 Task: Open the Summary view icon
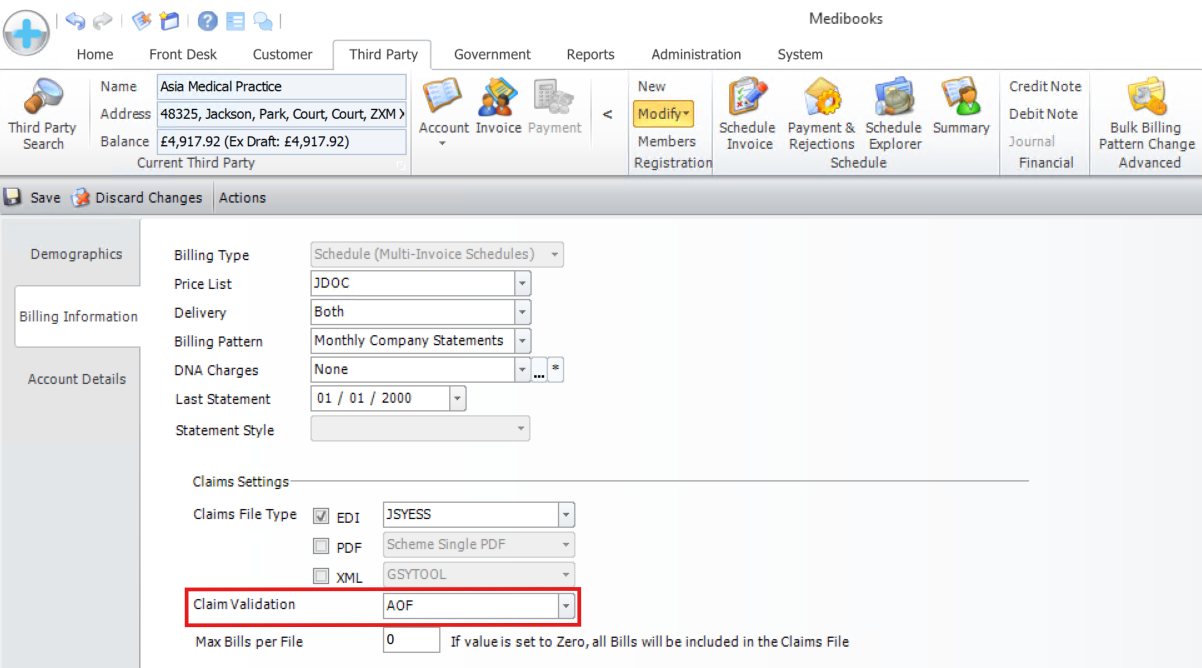[960, 98]
